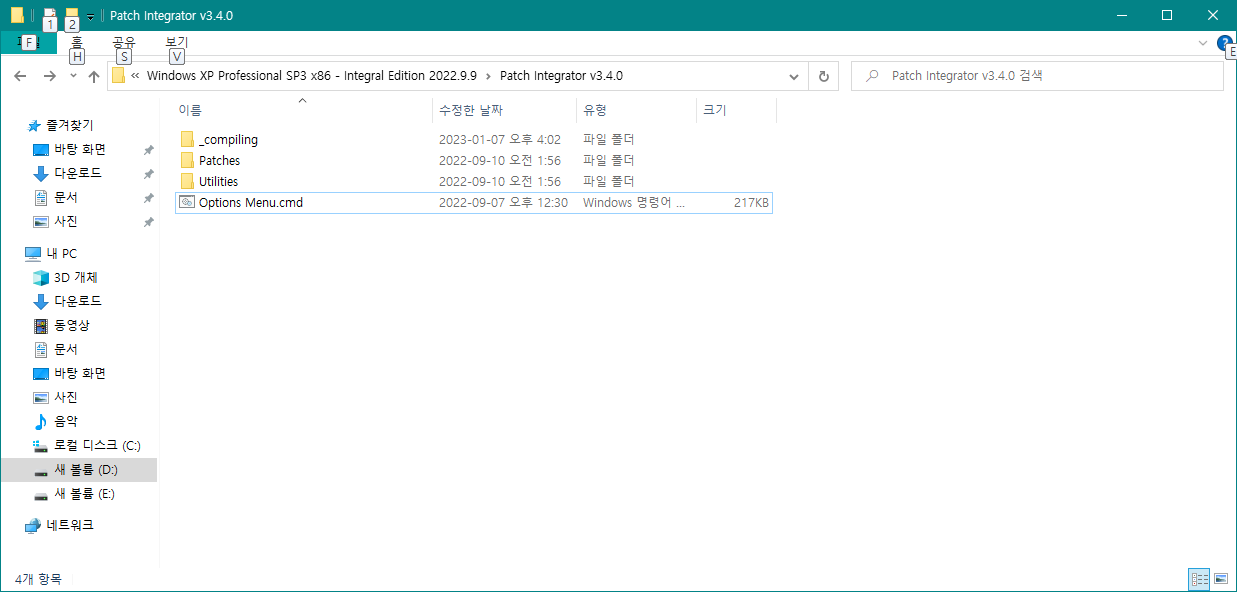Expand the address bar history dropdown

point(795,76)
